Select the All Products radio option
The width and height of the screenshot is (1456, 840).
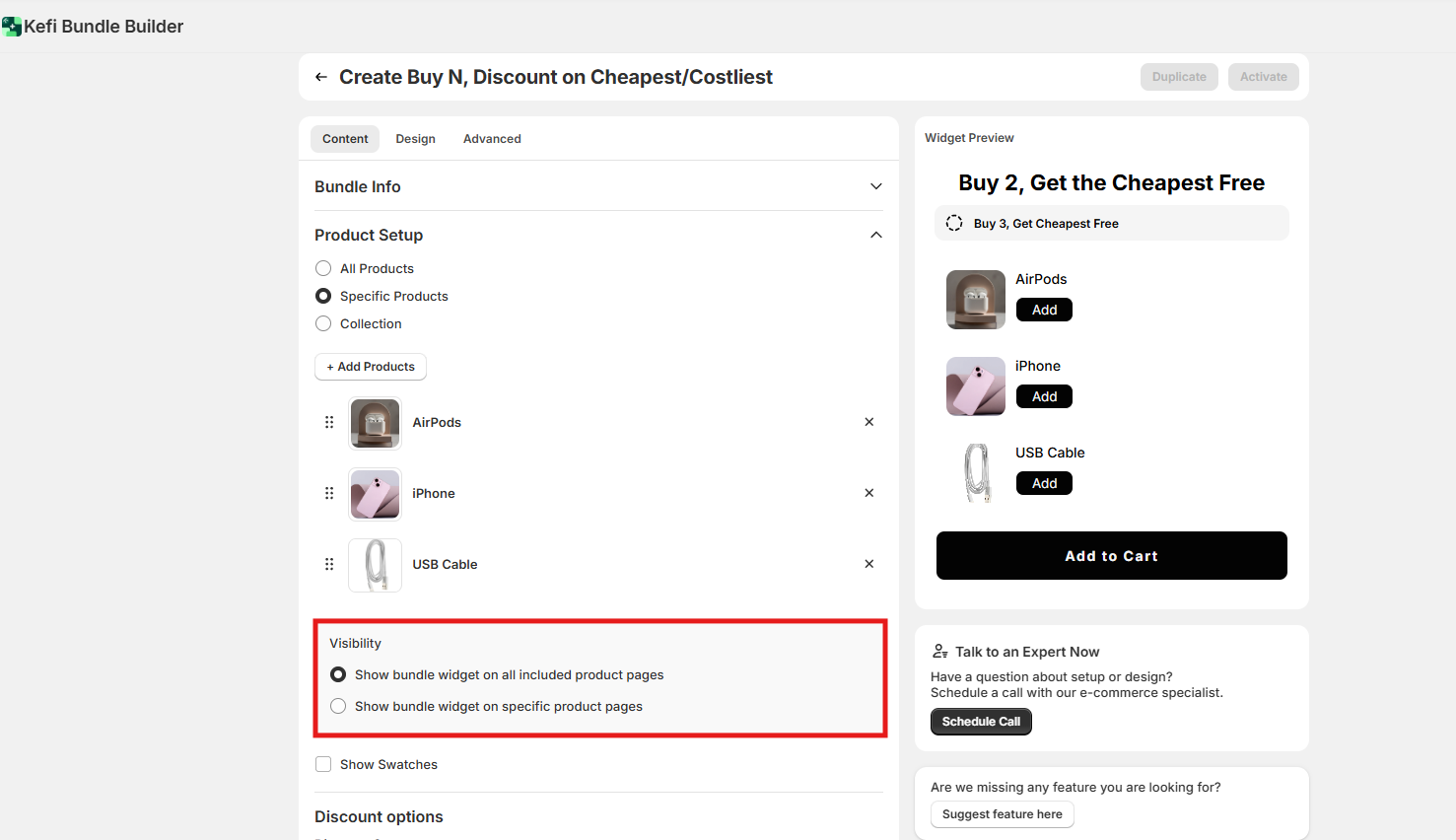[323, 268]
